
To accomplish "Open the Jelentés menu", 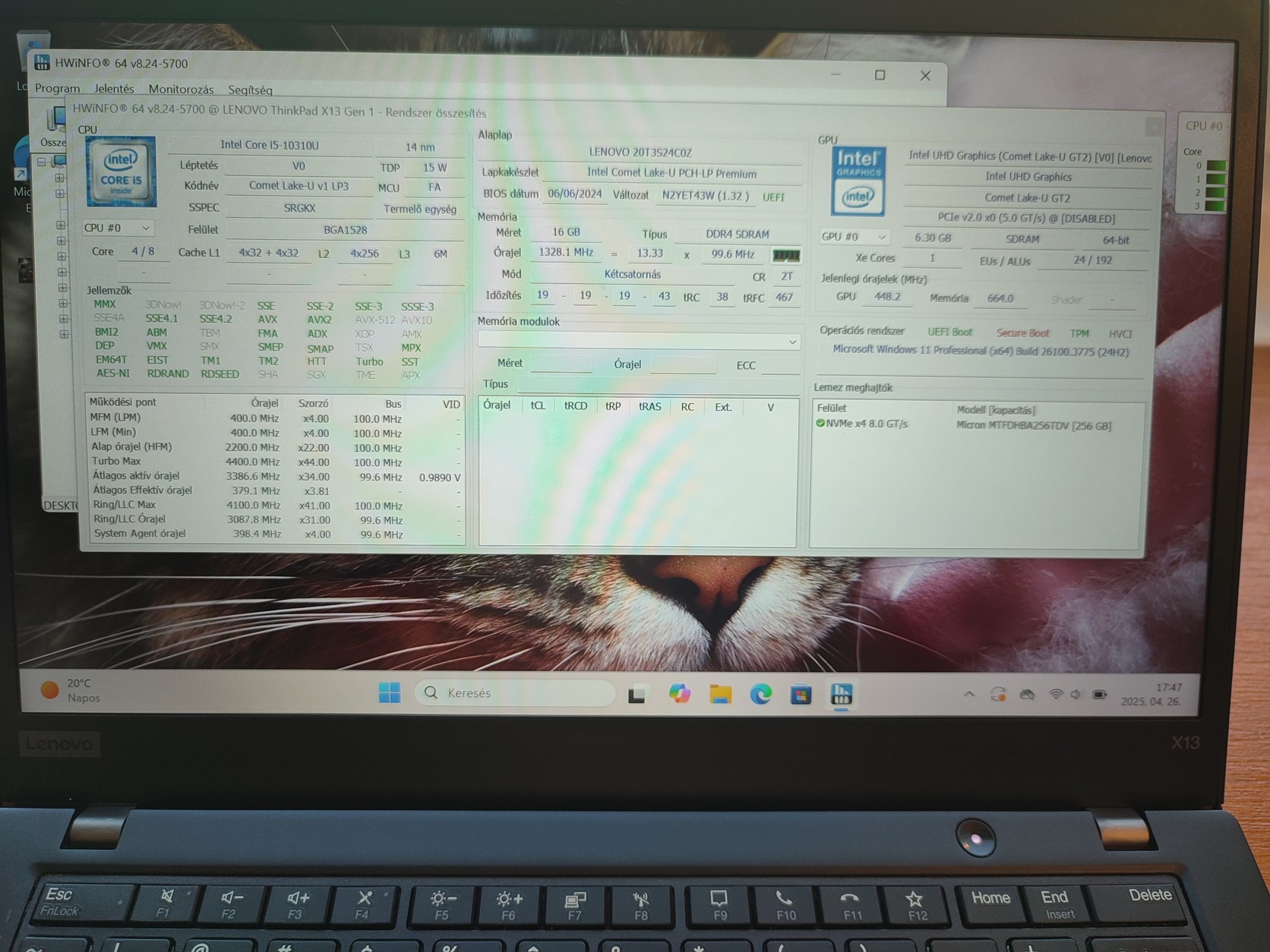I will (x=114, y=89).
